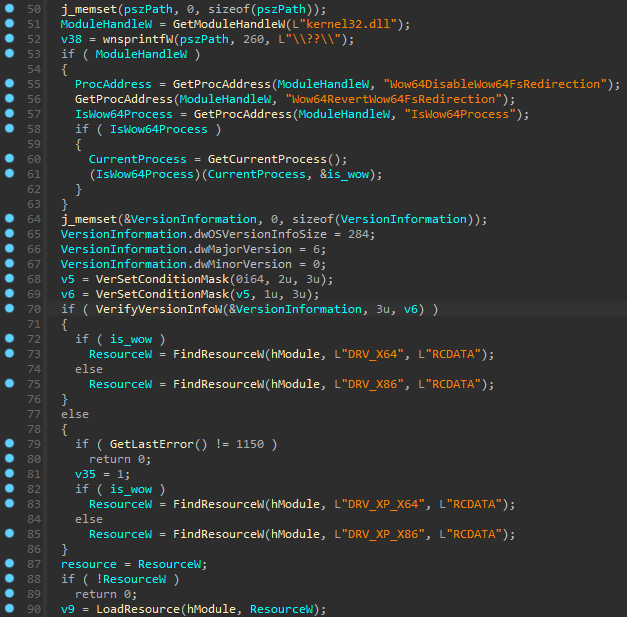Image resolution: width=627 pixels, height=617 pixels.
Task: Click the VerifyVersionInfoW function call
Action: [x=159, y=309]
